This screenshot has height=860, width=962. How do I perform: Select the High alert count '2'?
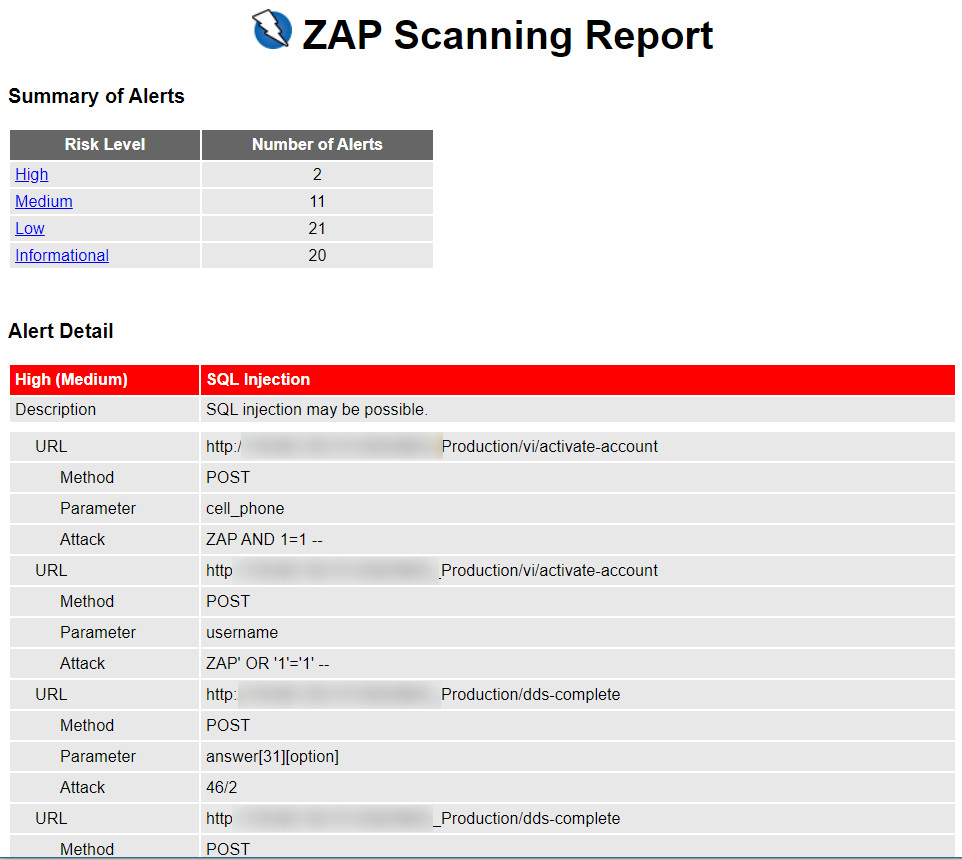coord(317,175)
